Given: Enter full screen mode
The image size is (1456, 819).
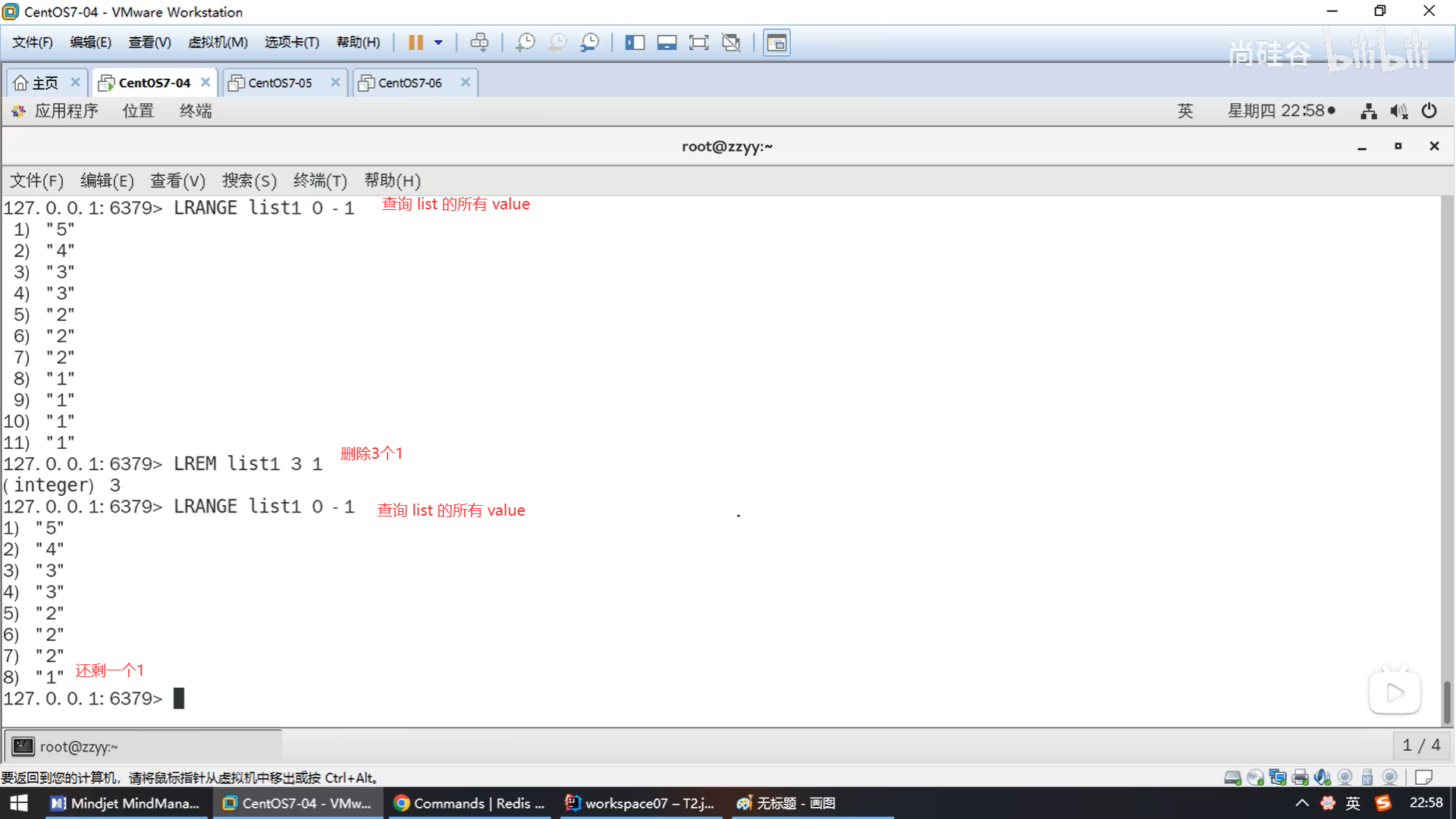Looking at the screenshot, I should point(698,42).
